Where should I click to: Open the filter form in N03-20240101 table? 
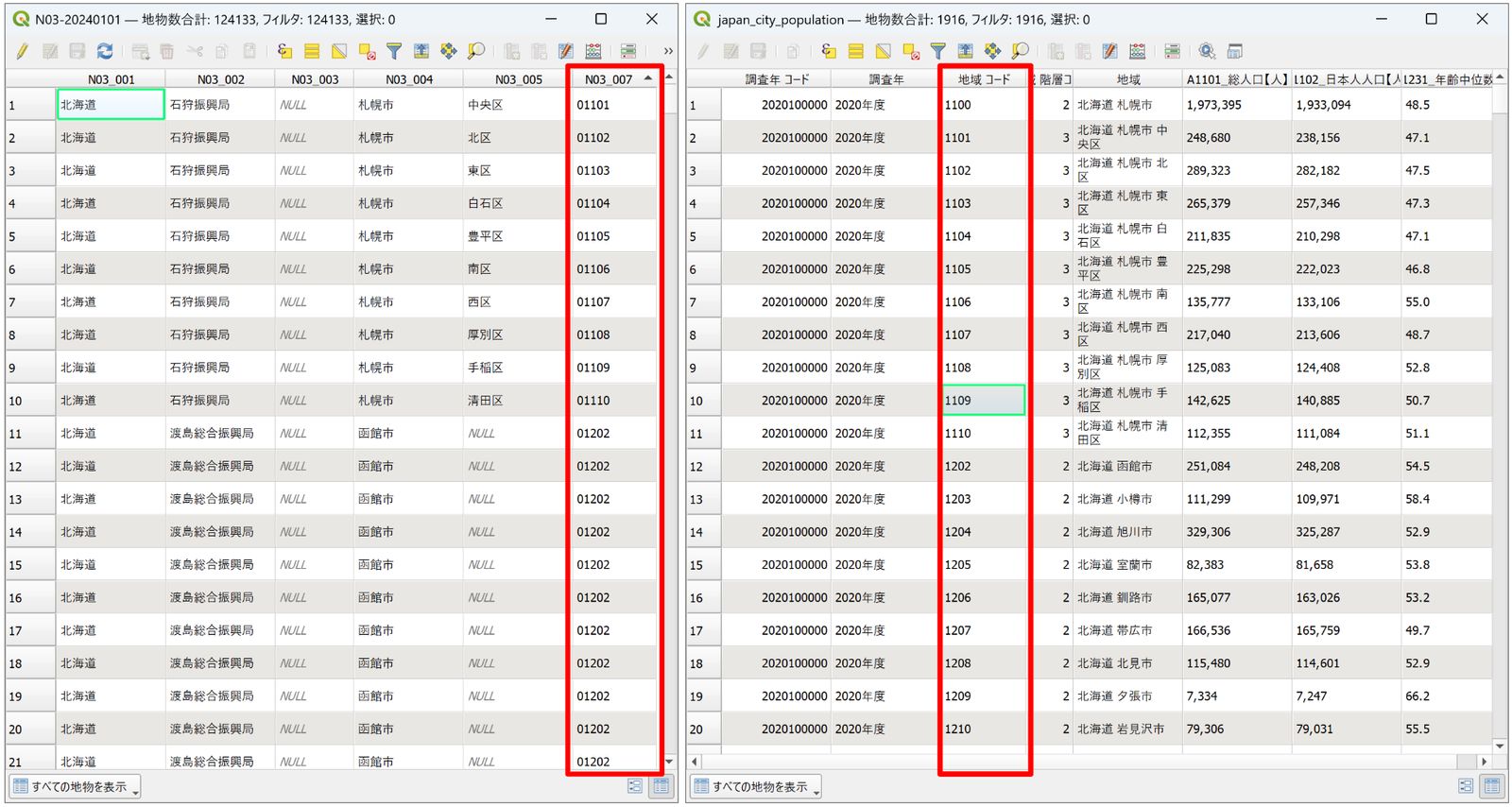(394, 51)
